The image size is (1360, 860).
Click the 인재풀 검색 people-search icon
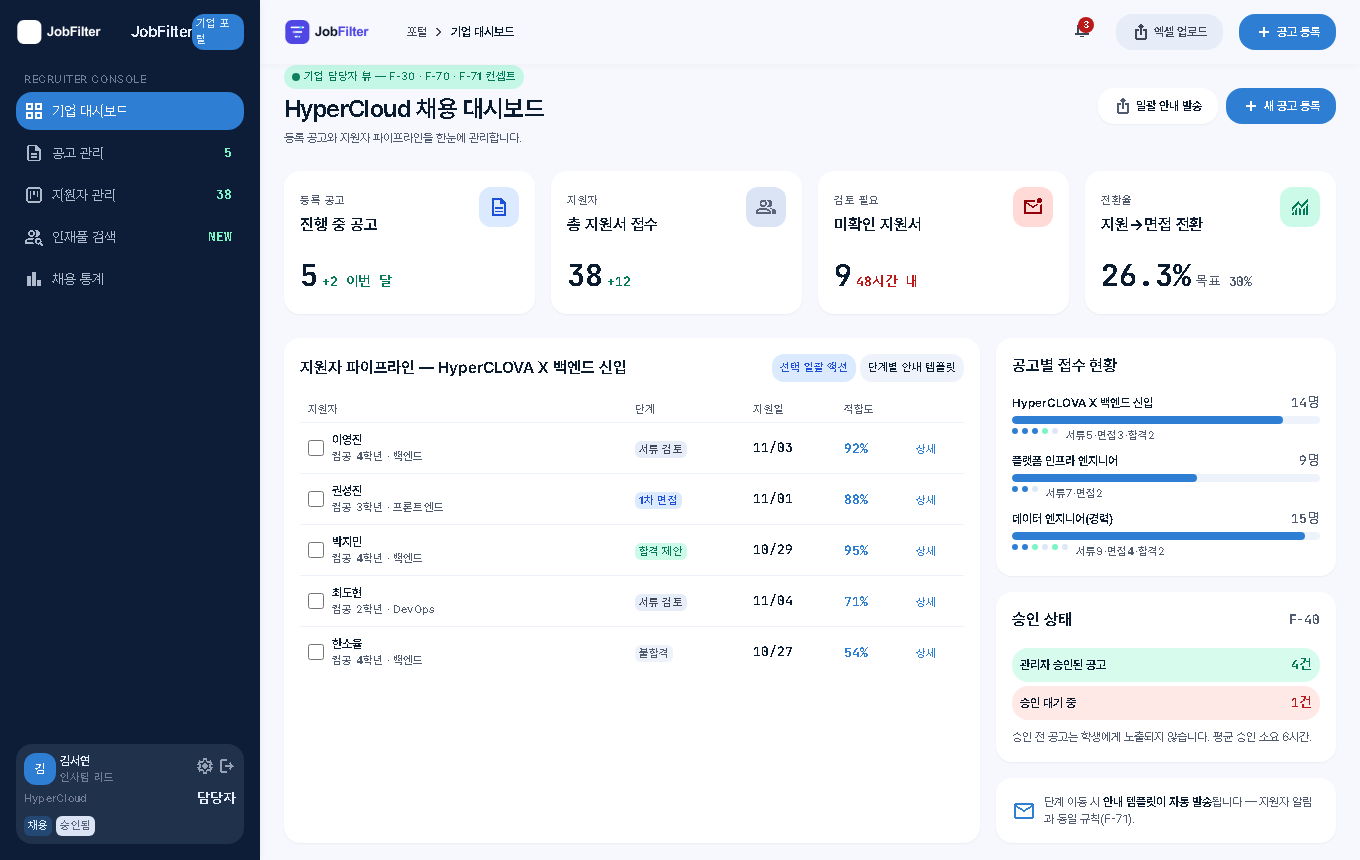(34, 237)
